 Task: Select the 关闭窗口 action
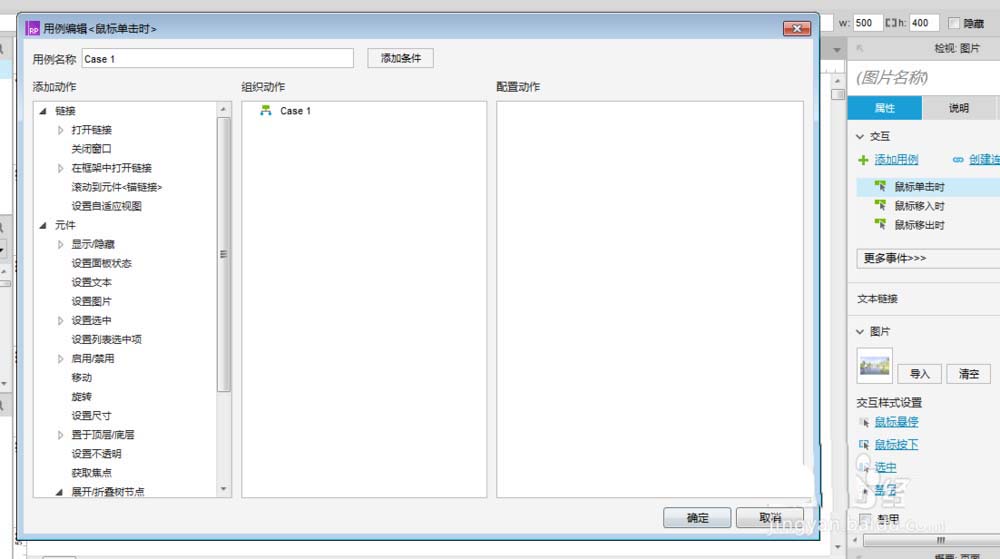[x=91, y=149]
